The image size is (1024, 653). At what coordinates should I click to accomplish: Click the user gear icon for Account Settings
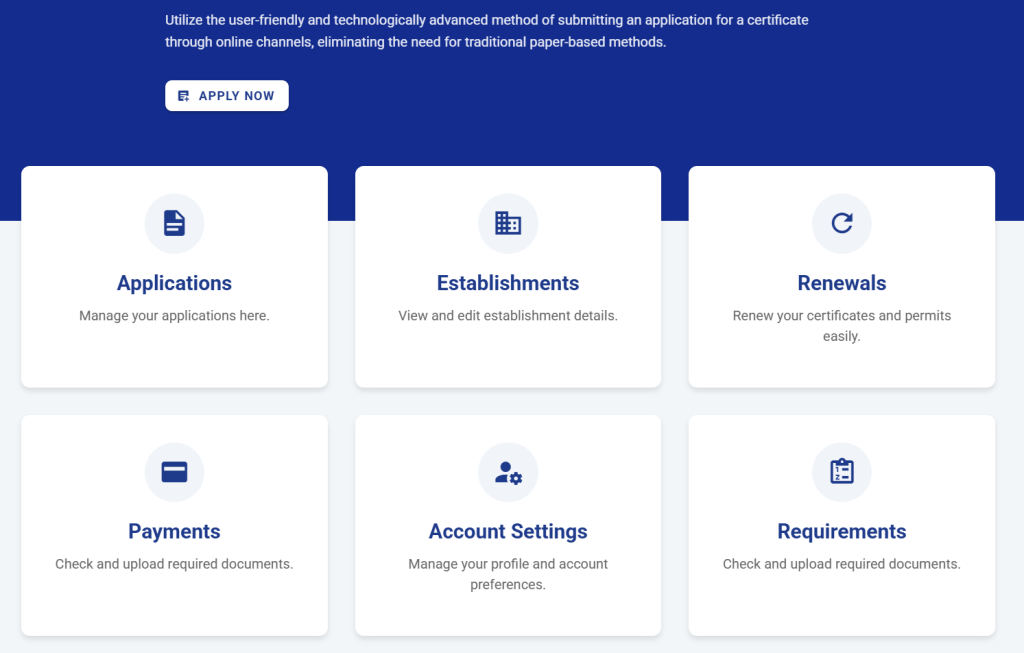click(508, 472)
